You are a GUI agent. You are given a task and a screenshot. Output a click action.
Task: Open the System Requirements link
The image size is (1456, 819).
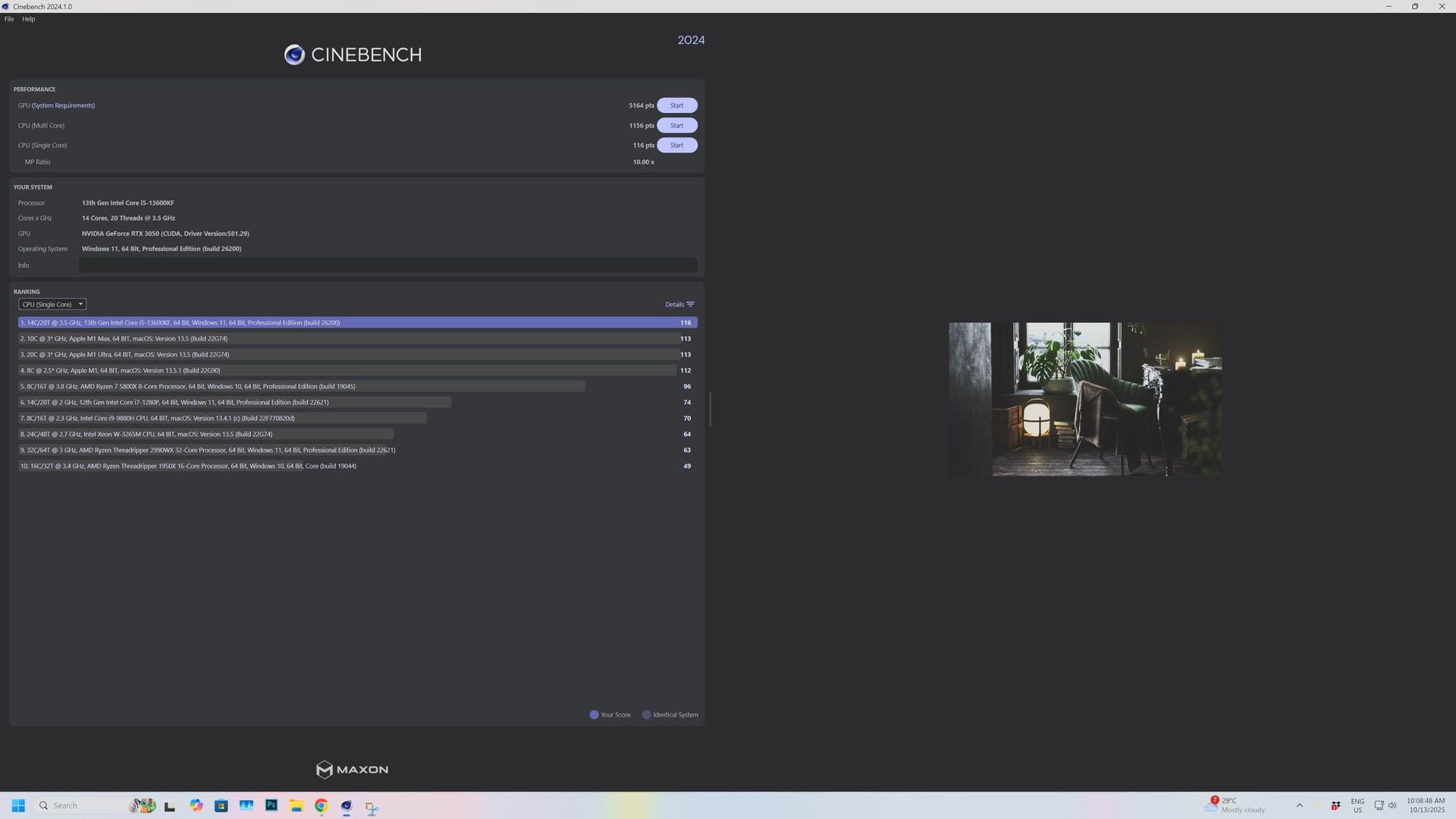coord(63,105)
